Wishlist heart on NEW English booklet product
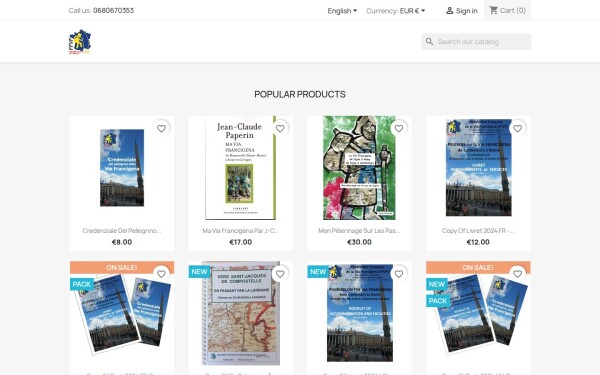600x375 pixels. tap(399, 274)
